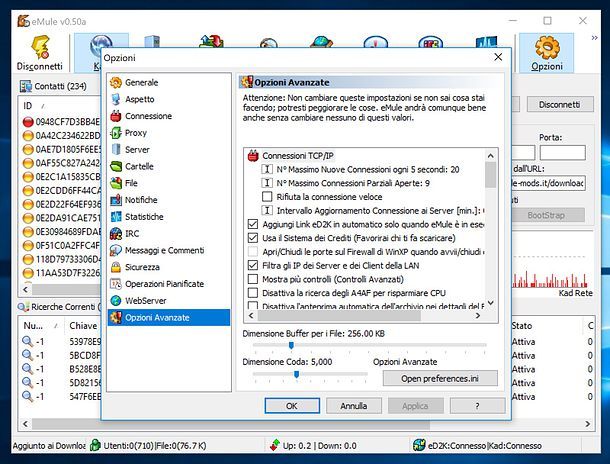
Task: Edit Intervallo Aggiornamento Connessione ai Server value
Action: (x=380, y=211)
